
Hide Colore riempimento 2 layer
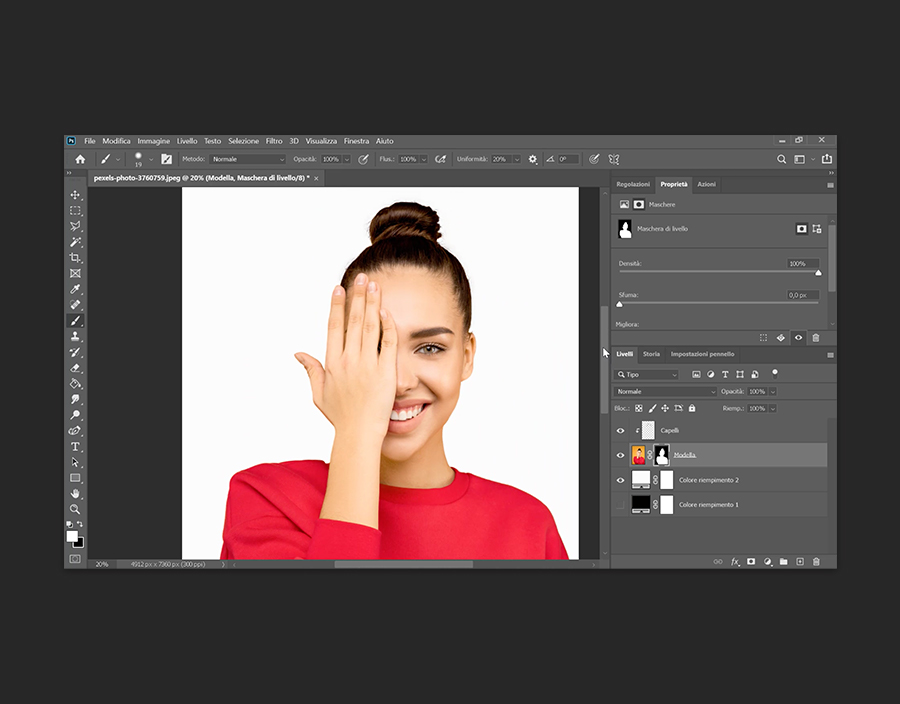[620, 480]
